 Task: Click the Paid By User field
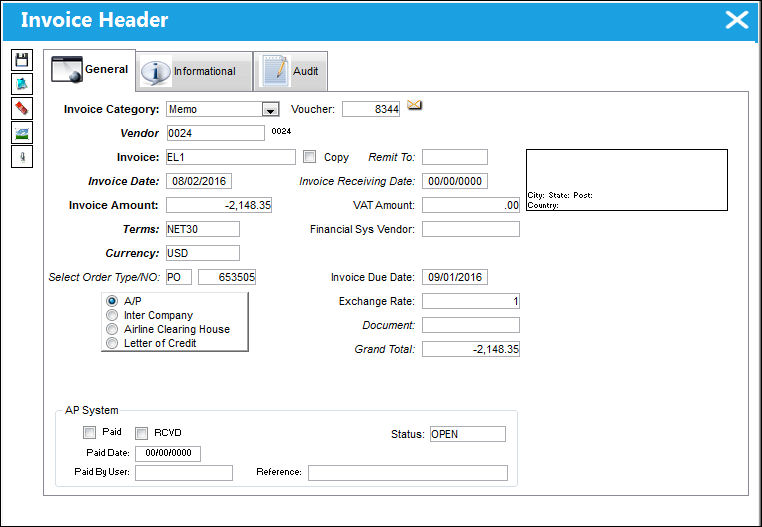[x=184, y=473]
